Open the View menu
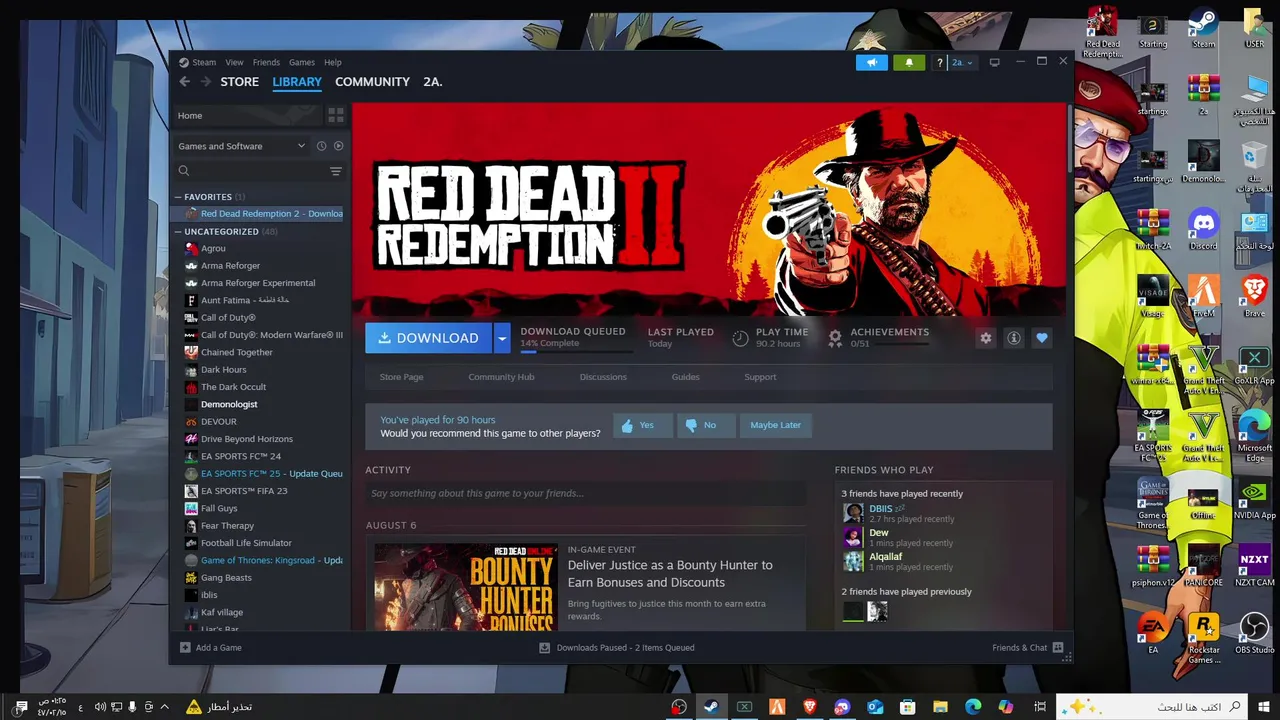The width and height of the screenshot is (1280, 720). click(234, 62)
